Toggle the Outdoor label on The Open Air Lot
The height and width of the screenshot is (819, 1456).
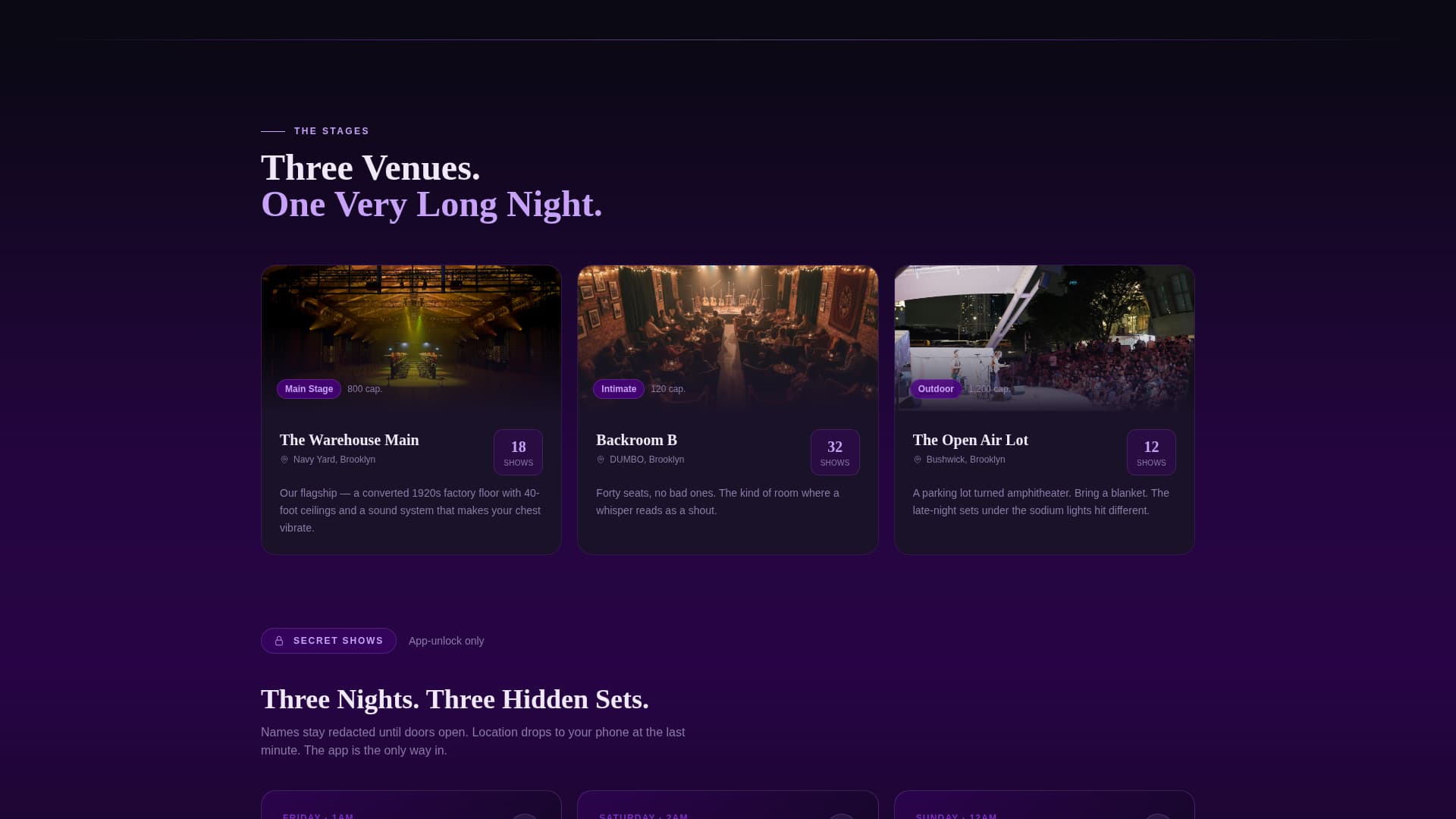pos(935,389)
